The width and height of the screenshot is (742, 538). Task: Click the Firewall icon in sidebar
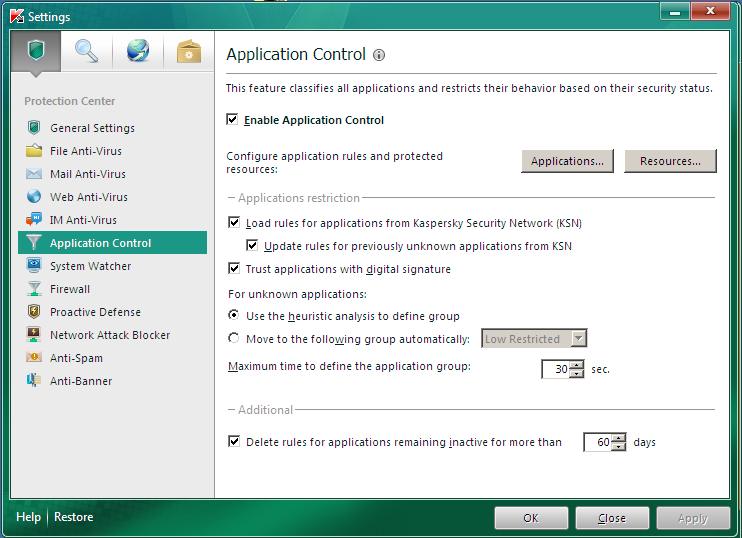(34, 289)
